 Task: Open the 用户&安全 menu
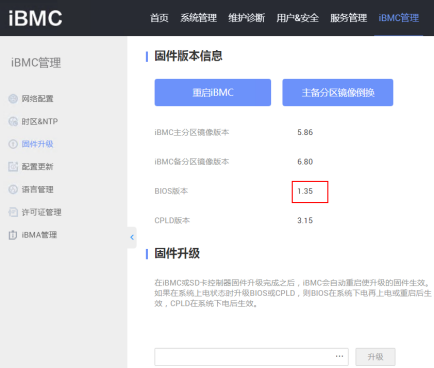[x=297, y=18]
